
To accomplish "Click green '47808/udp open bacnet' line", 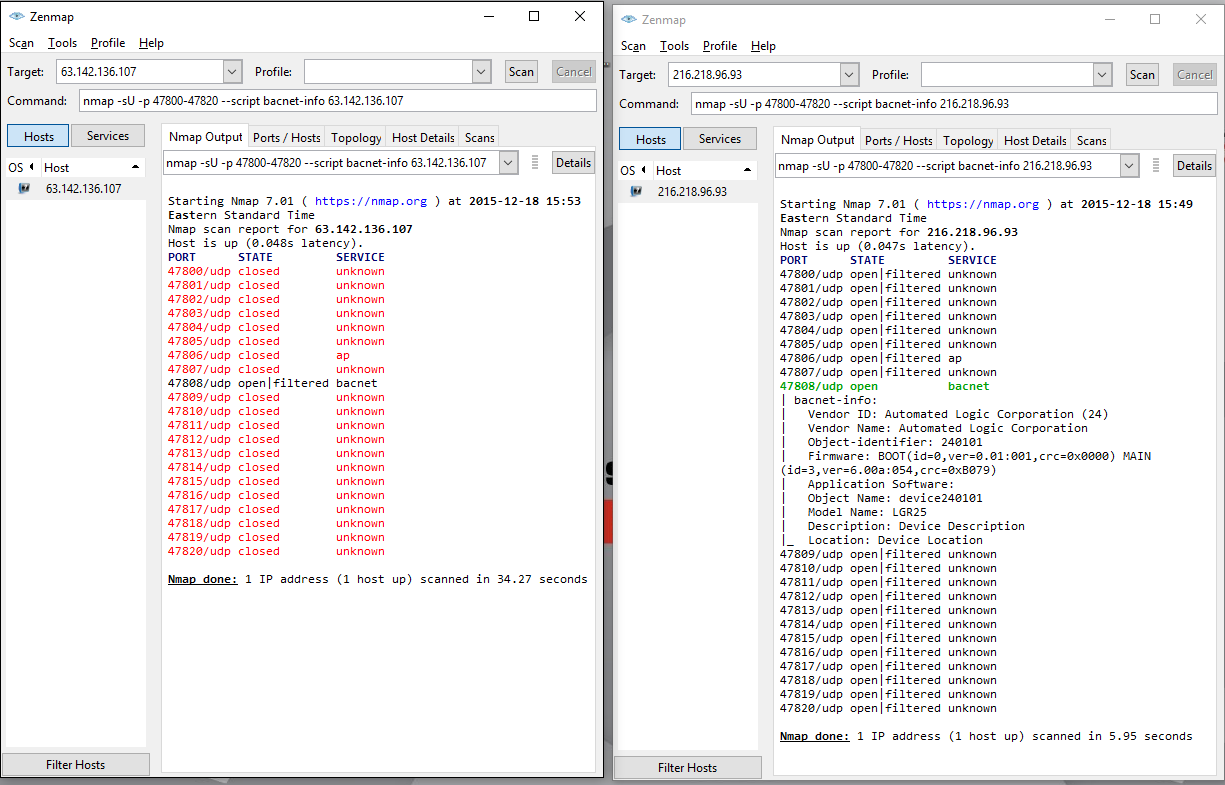I will click(x=885, y=386).
